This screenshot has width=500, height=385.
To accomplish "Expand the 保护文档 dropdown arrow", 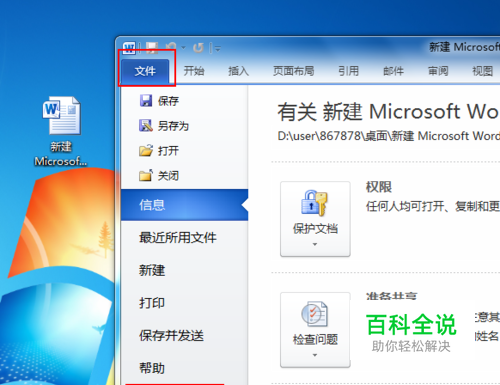I will point(315,244).
